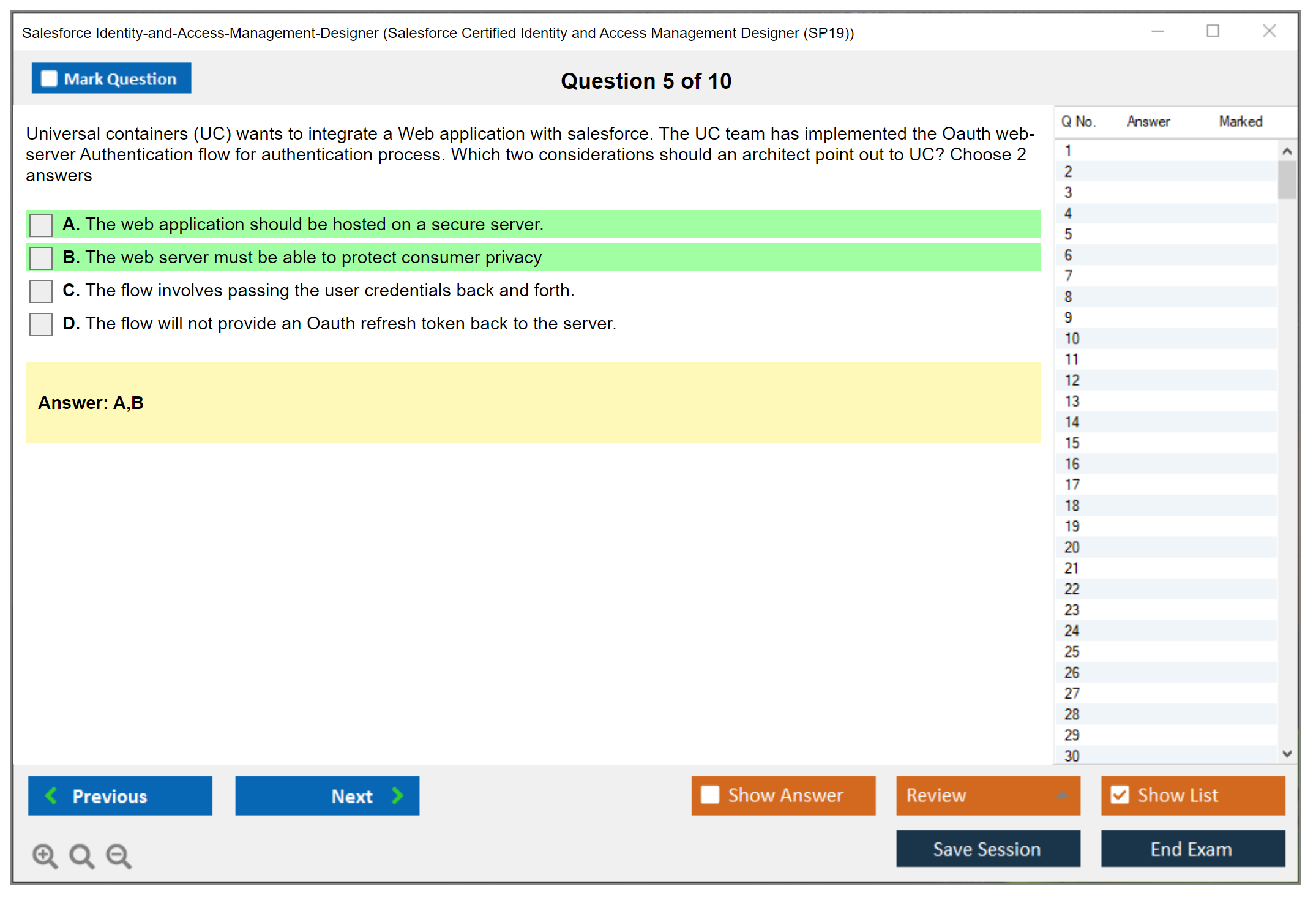
Task: Expand the Review dropdown menu
Action: tap(1062, 795)
